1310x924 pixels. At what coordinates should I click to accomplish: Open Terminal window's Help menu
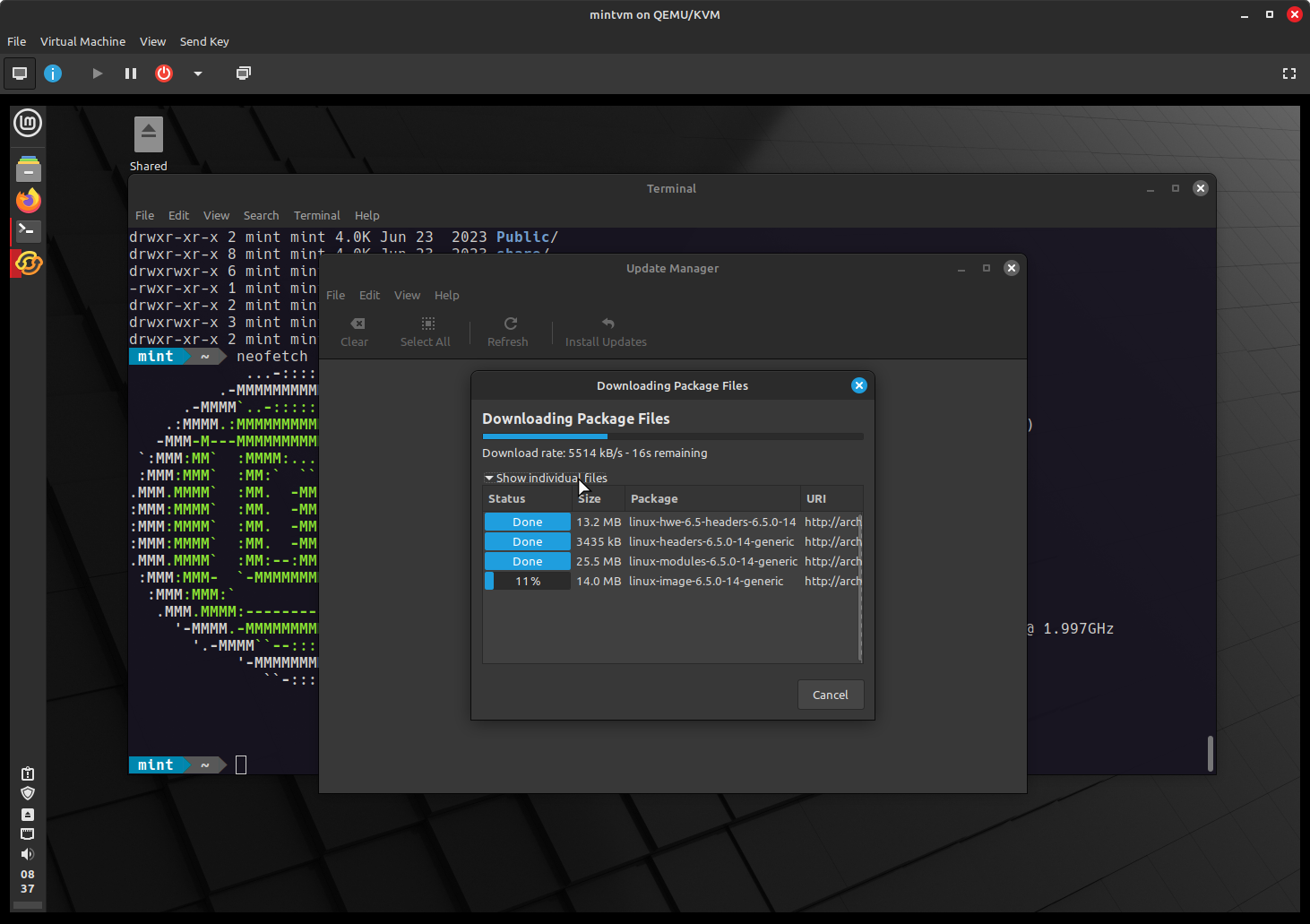click(x=366, y=215)
